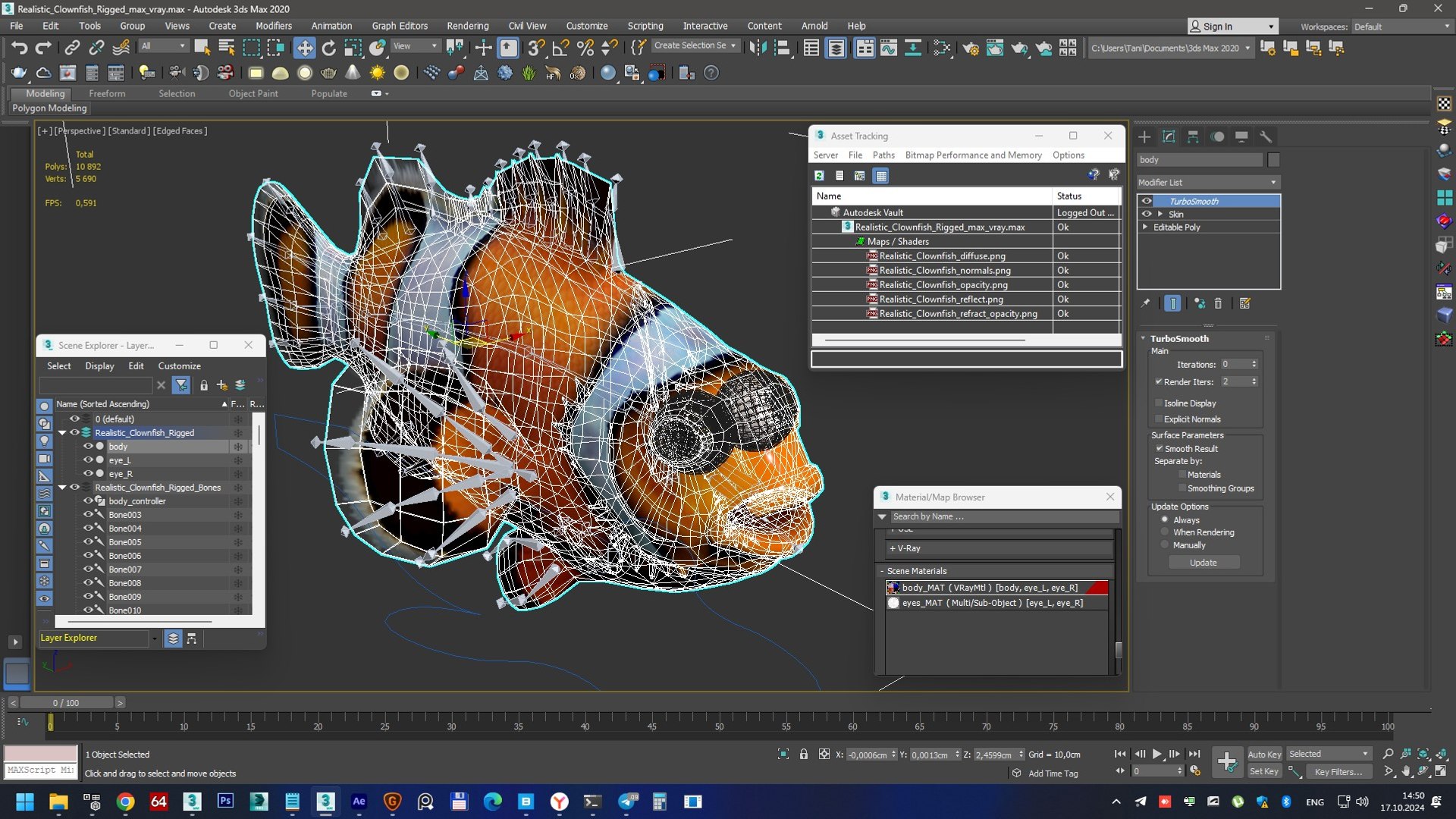Hide the eye_L object visibility

(x=88, y=460)
